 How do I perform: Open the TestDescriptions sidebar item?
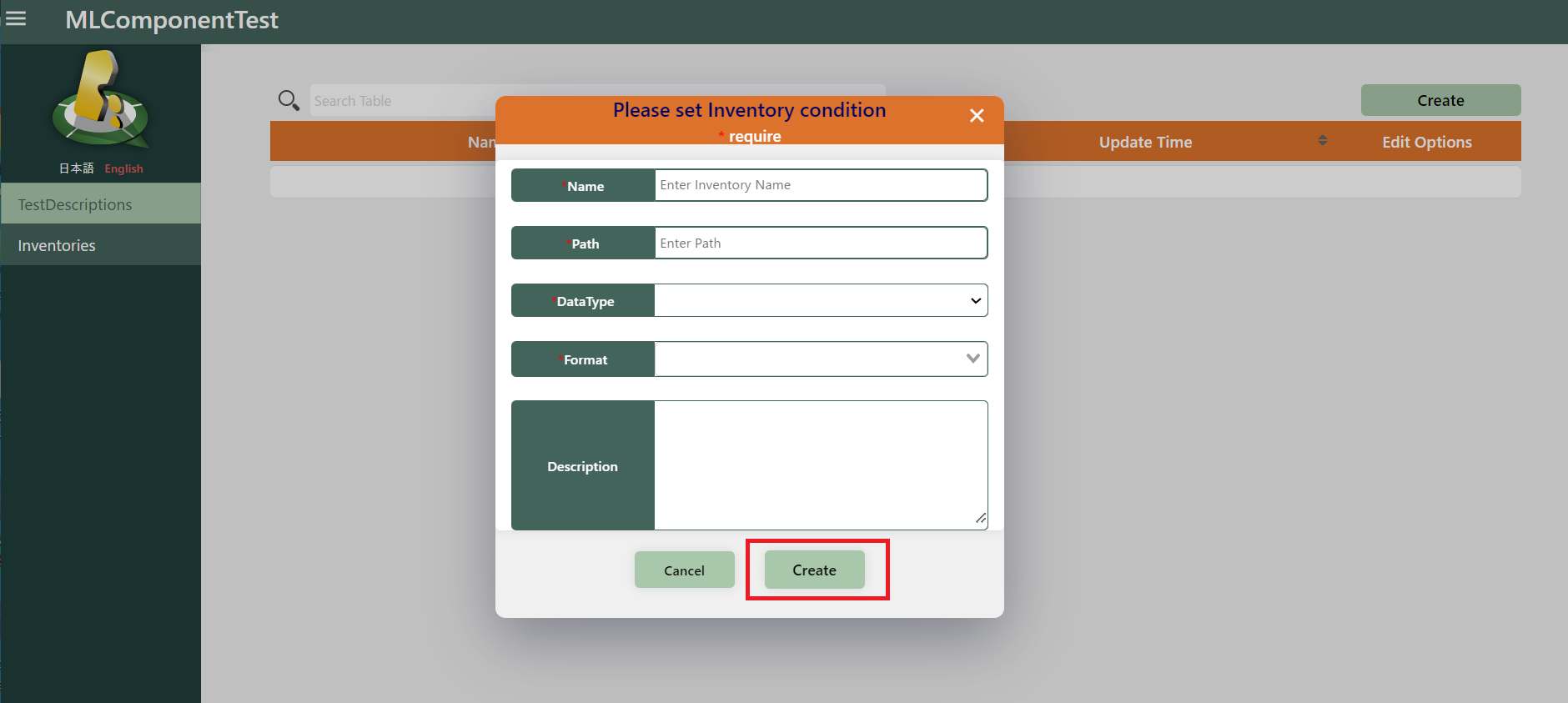click(x=100, y=204)
